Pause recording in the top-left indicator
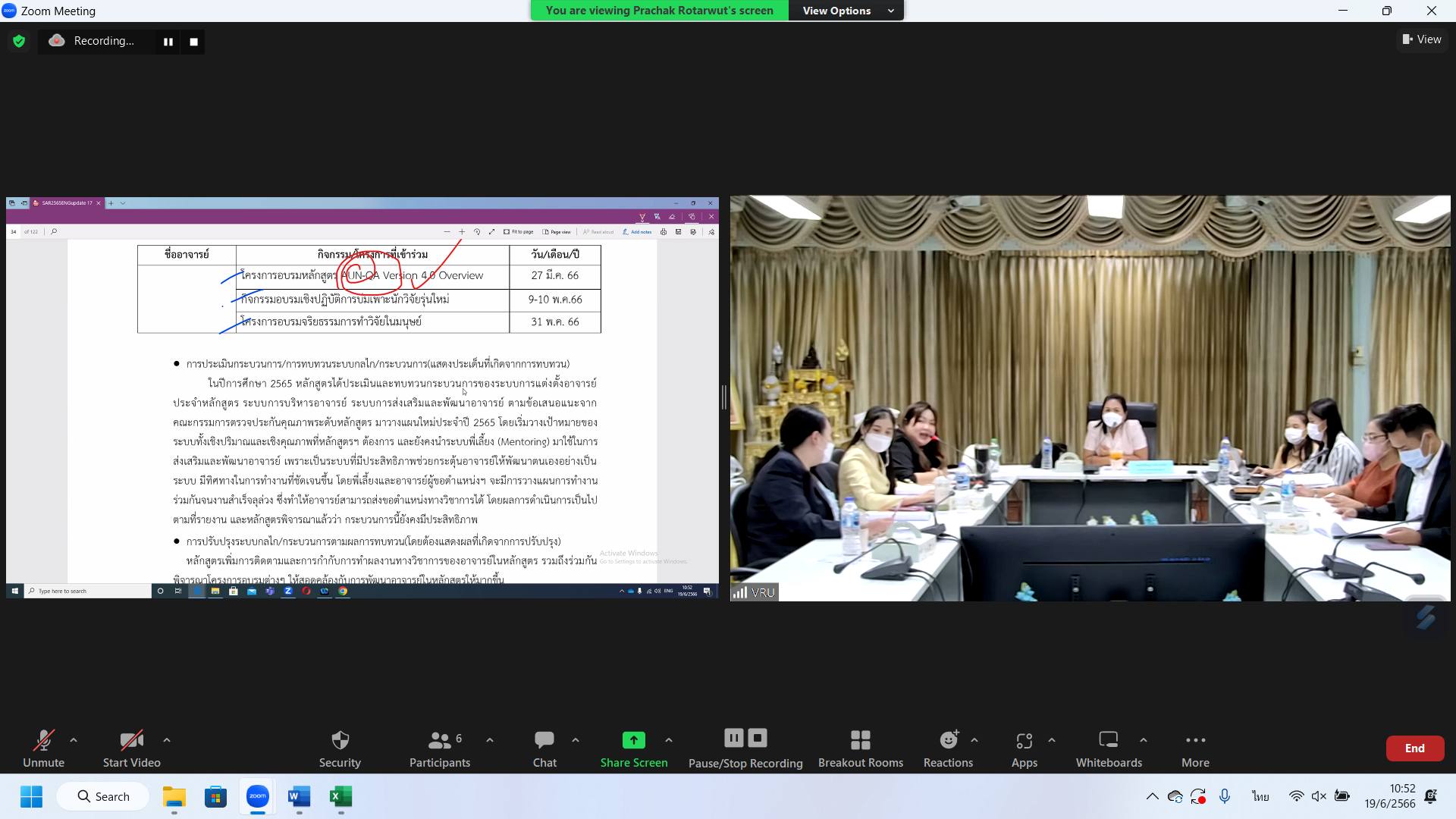1456x819 pixels. point(168,42)
